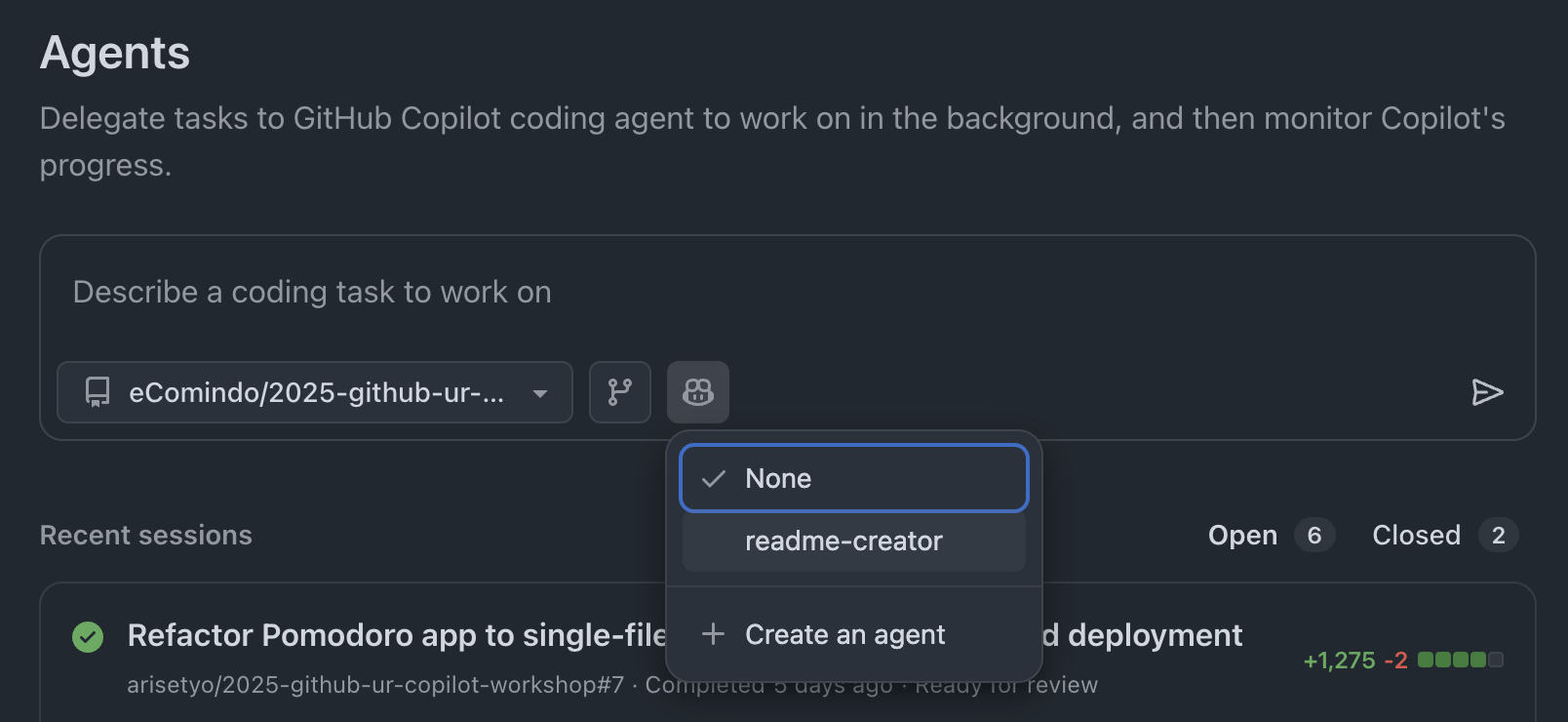The height and width of the screenshot is (722, 1568).
Task: Click the Recent sessions heading
Action: [146, 535]
